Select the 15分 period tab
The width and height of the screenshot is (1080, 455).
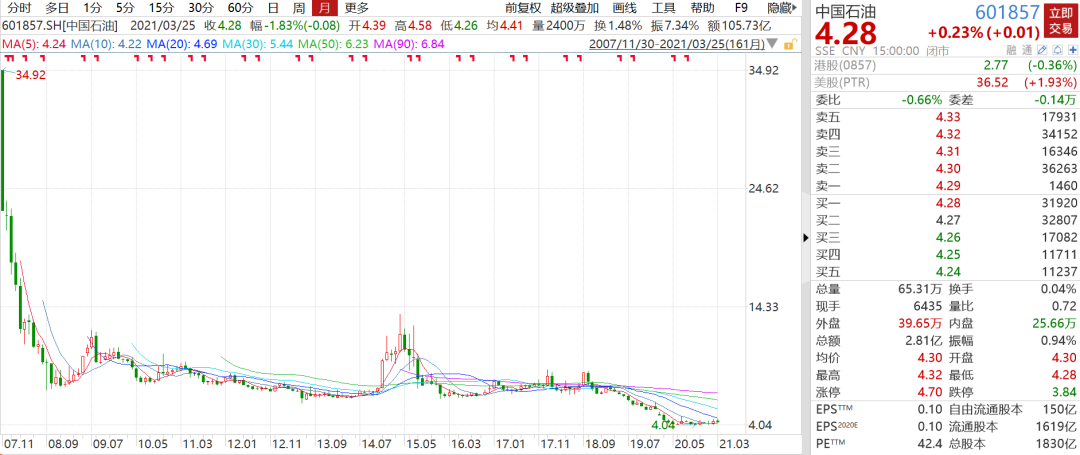(x=161, y=8)
